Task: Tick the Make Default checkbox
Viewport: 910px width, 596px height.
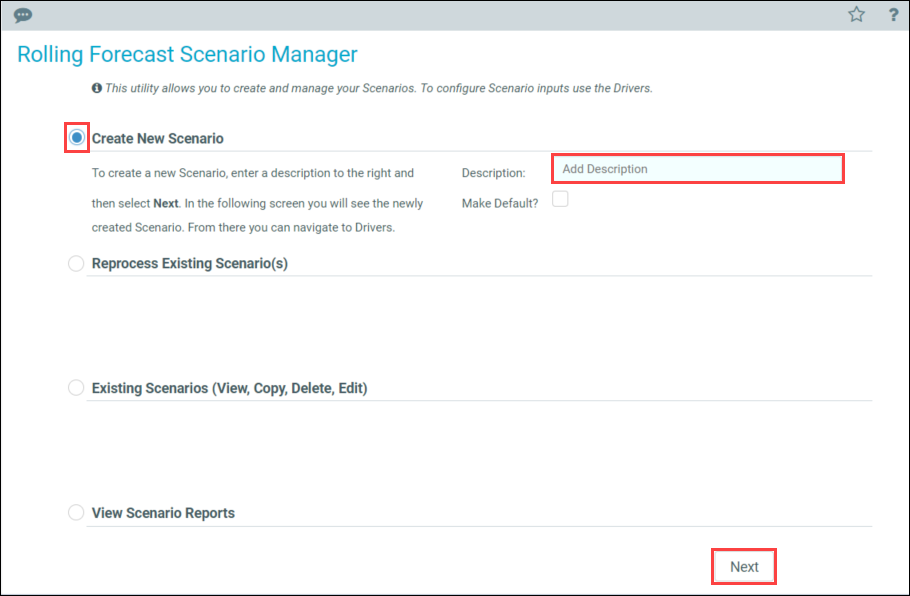Action: pyautogui.click(x=560, y=199)
